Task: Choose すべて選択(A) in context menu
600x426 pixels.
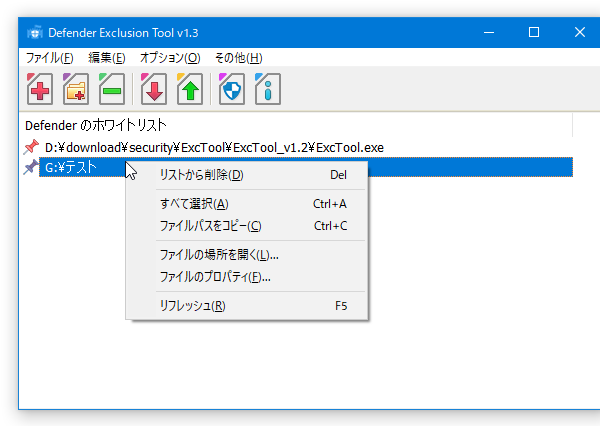Action: pyautogui.click(x=247, y=204)
